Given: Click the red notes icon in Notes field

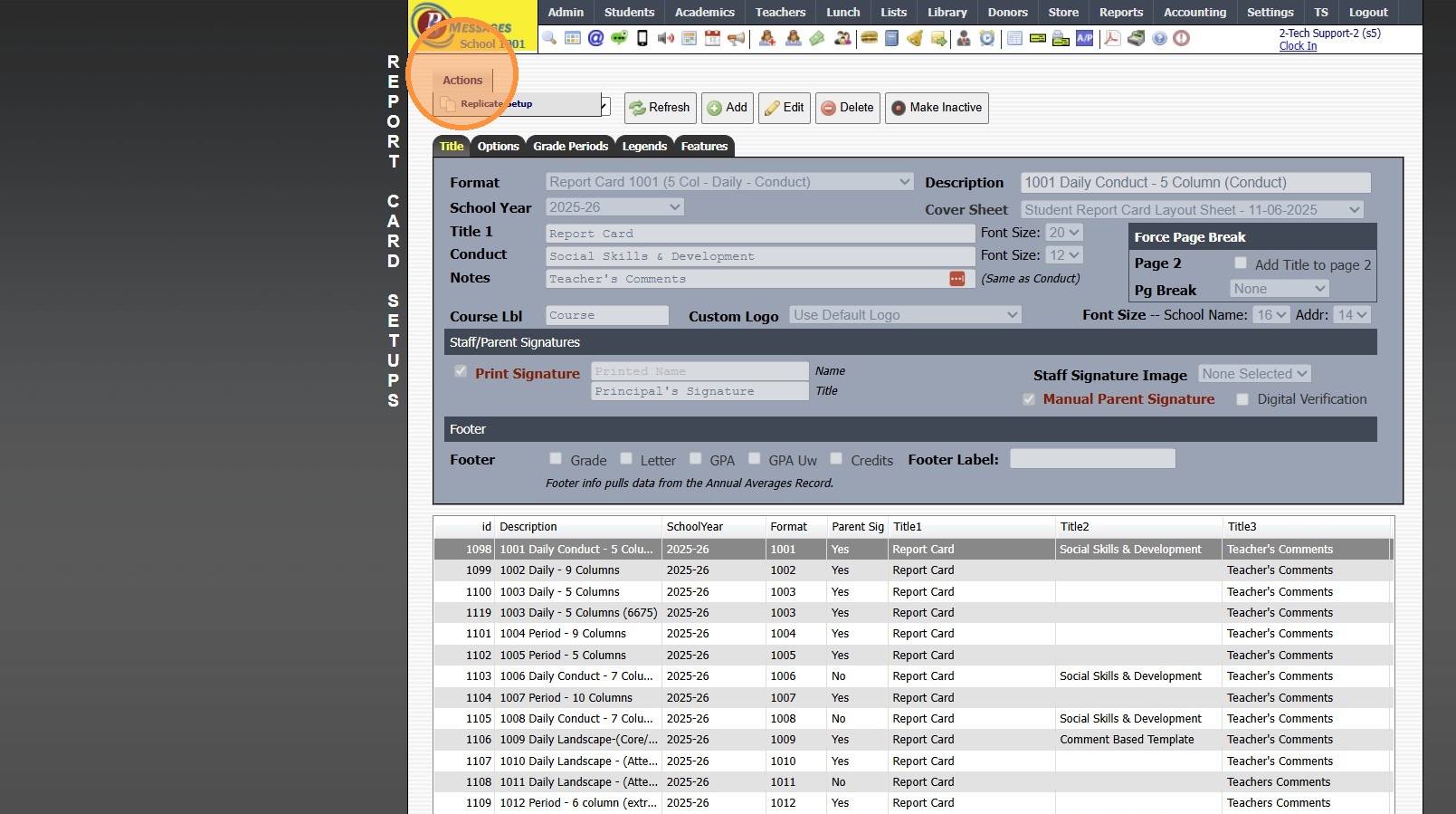Looking at the screenshot, I should tap(956, 279).
